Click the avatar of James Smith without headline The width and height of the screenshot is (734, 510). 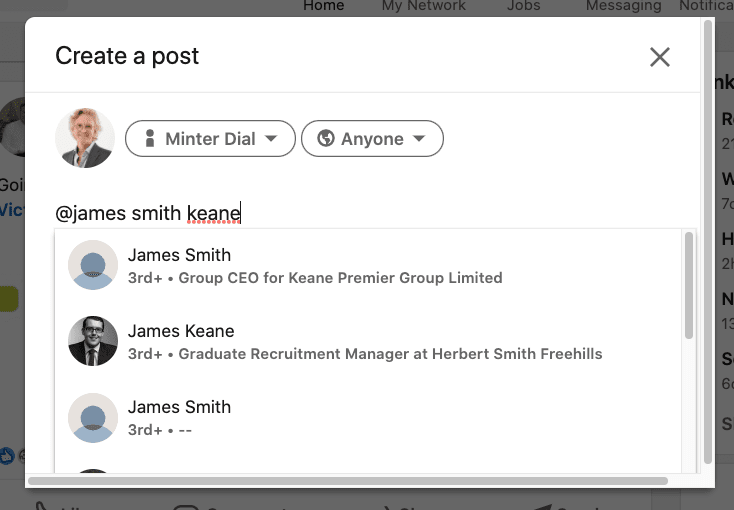click(x=93, y=417)
